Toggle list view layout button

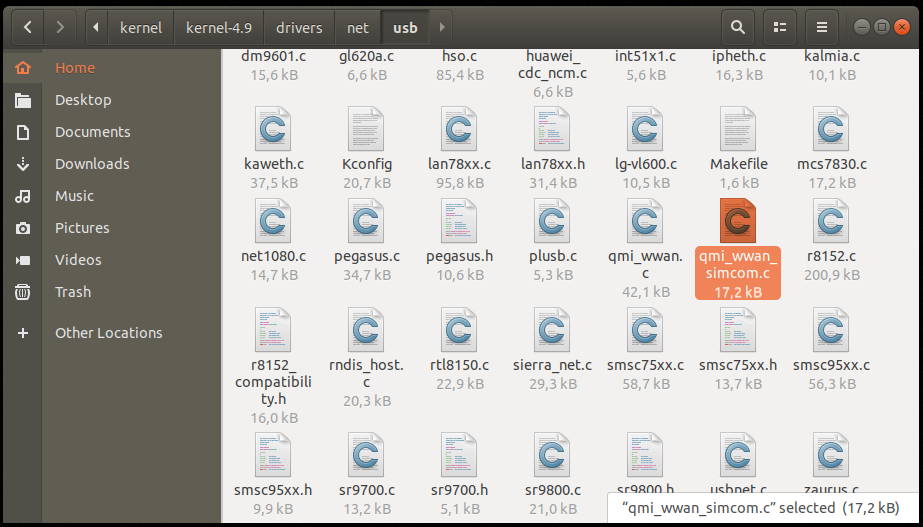click(x=780, y=27)
